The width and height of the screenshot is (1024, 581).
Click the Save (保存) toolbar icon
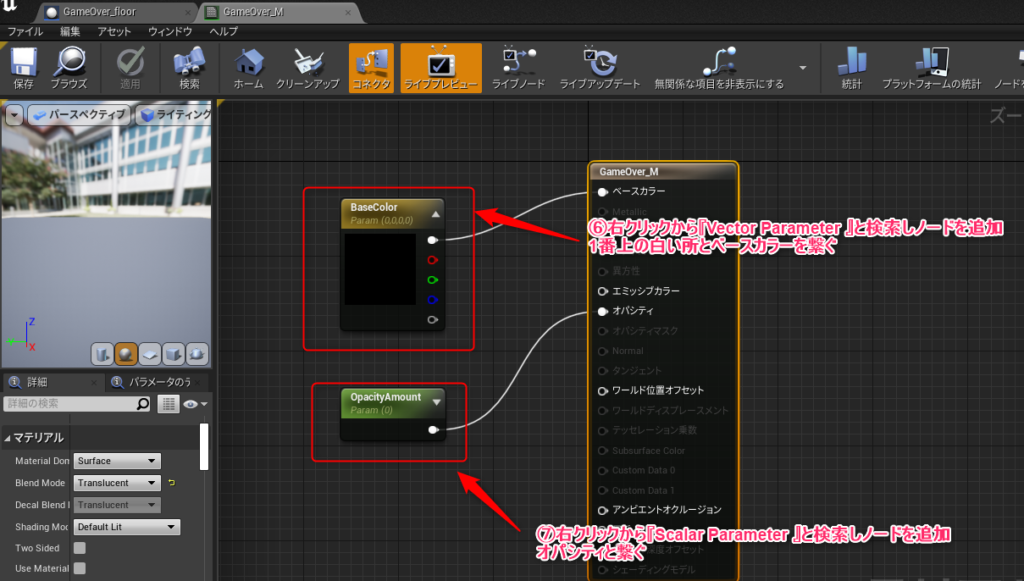[23, 67]
